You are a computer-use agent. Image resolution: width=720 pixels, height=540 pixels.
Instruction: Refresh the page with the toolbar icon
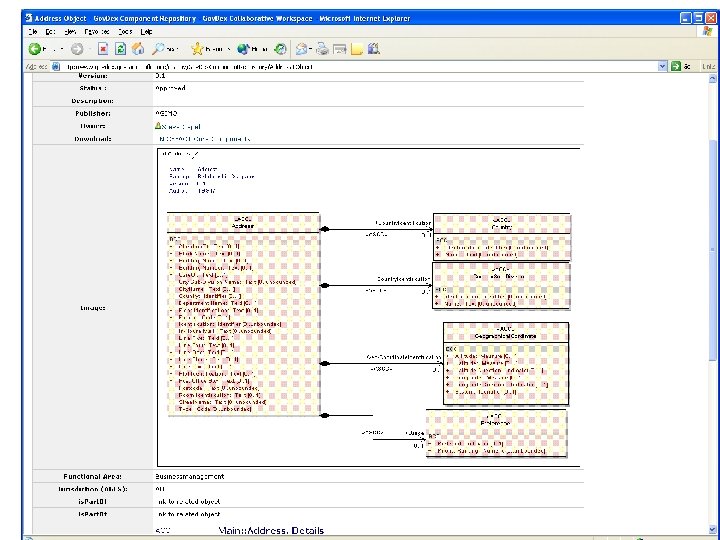pyautogui.click(x=120, y=48)
